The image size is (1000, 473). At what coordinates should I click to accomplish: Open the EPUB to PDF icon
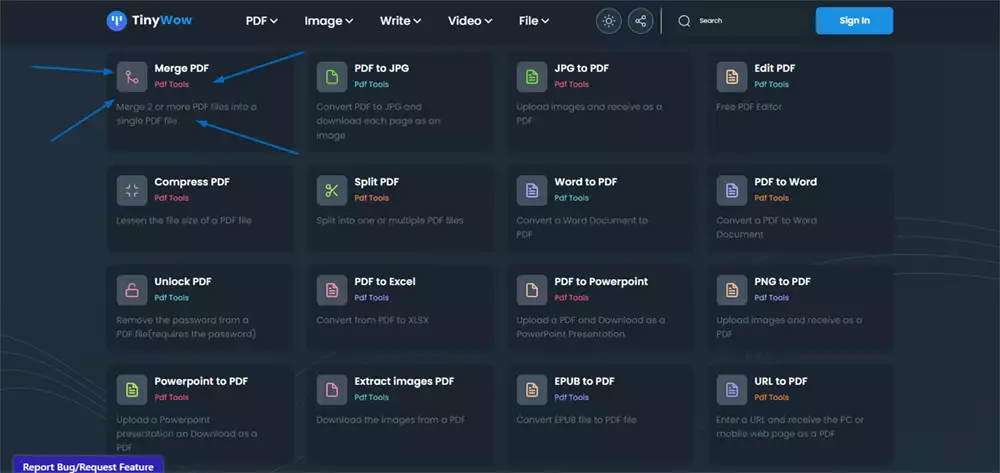(x=532, y=389)
